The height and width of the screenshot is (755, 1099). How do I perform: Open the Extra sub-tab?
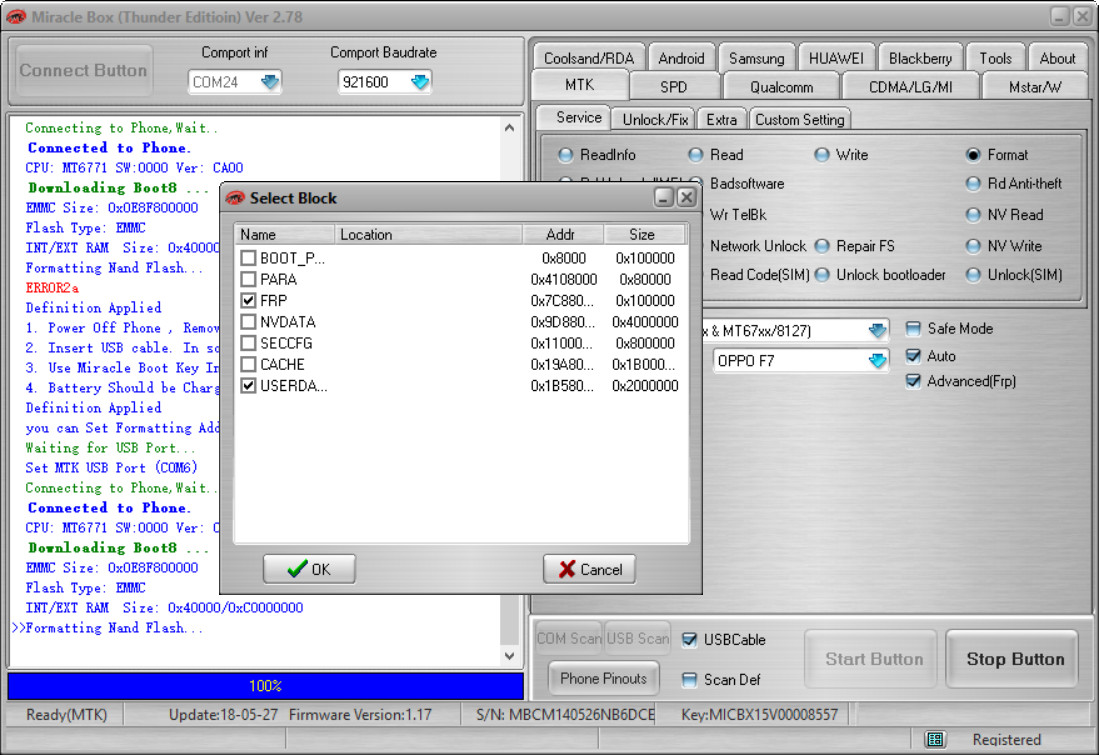(x=721, y=119)
